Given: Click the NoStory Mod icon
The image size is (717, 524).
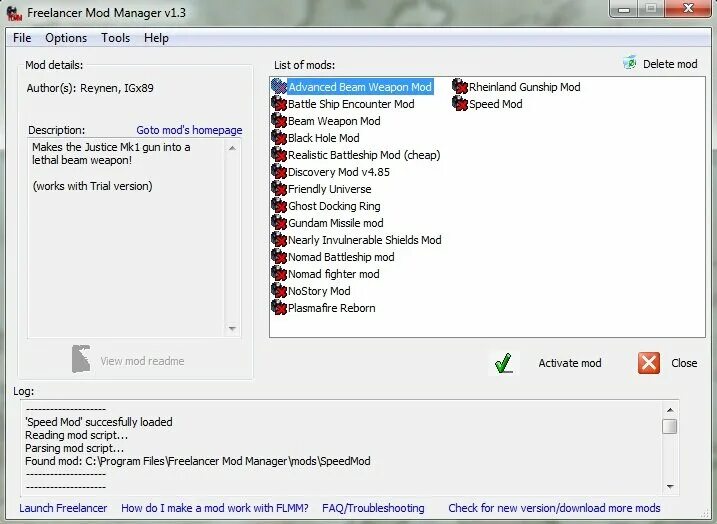Looking at the screenshot, I should (x=279, y=290).
